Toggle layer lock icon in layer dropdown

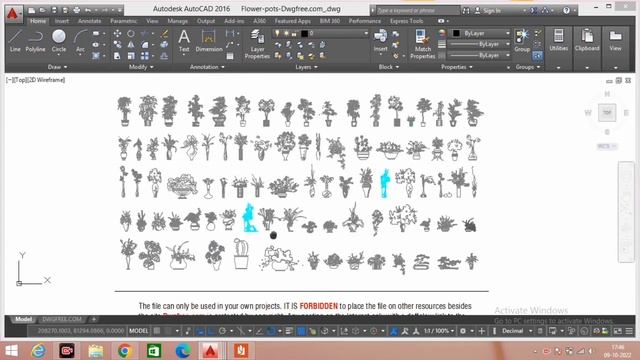(x=294, y=33)
